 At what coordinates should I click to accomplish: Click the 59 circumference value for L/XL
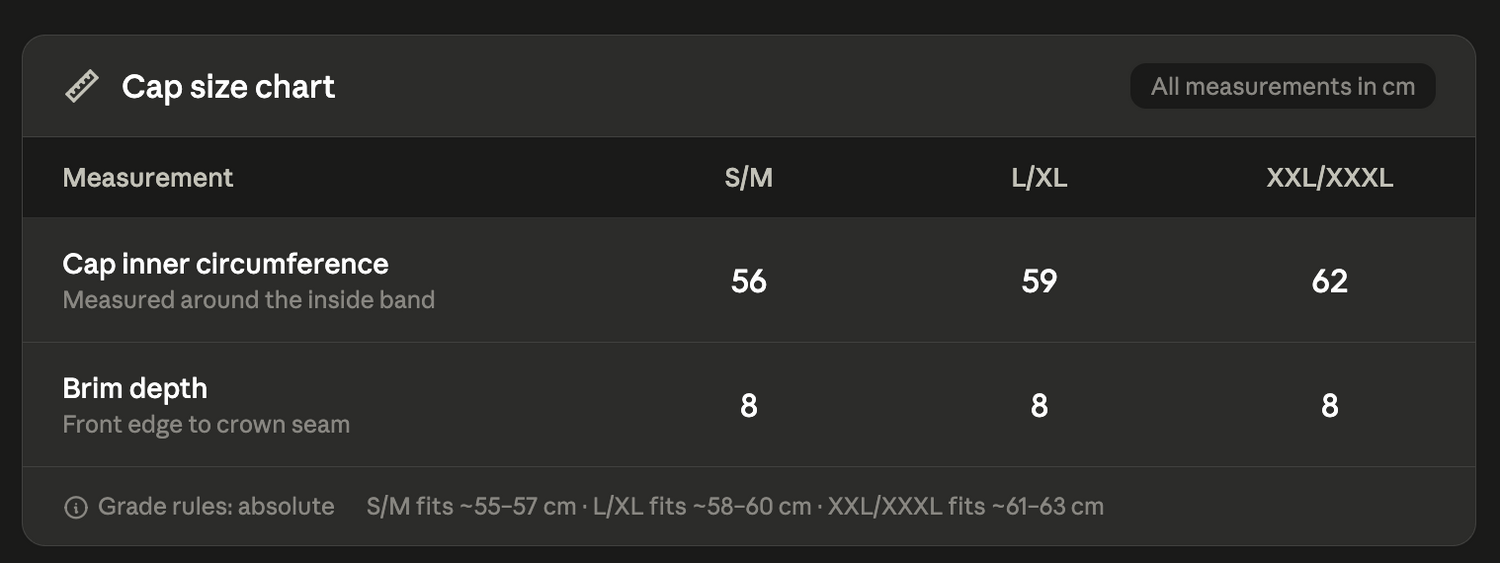(1039, 281)
